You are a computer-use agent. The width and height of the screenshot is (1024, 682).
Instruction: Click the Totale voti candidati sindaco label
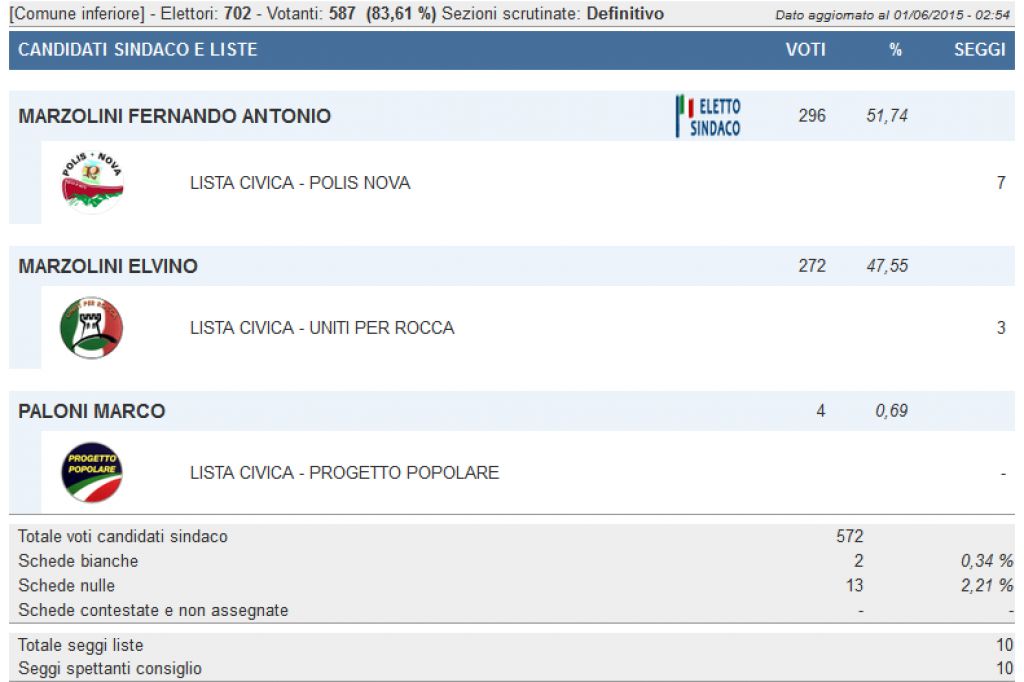click(123, 536)
